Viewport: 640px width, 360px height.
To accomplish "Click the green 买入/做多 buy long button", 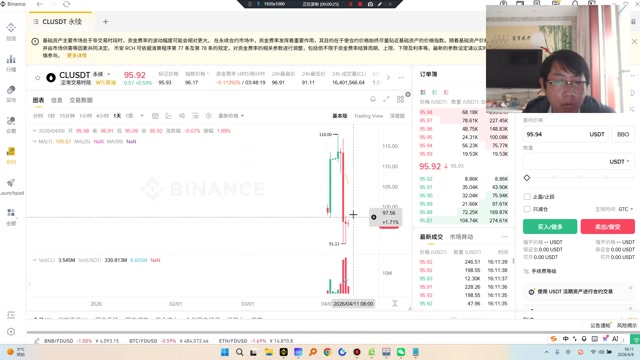I will [550, 227].
